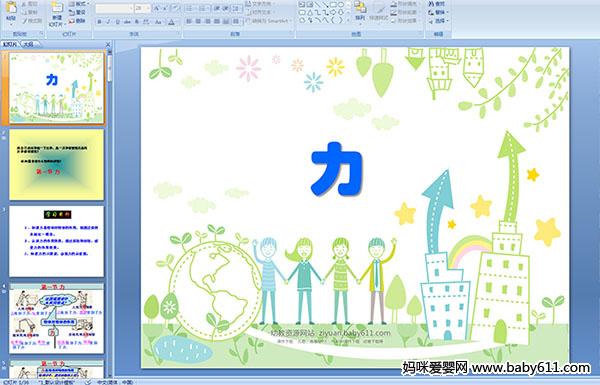This screenshot has width=600, height=385.
Task: Select the rectangle shape in shapes gallery
Action: [333, 5]
